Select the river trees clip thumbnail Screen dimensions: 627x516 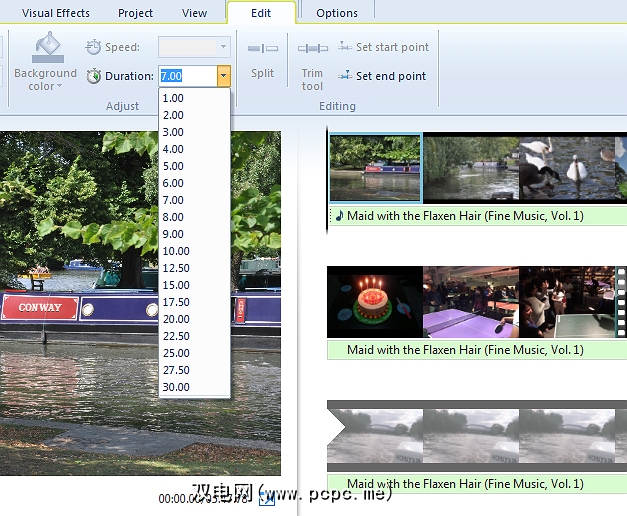(x=471, y=168)
